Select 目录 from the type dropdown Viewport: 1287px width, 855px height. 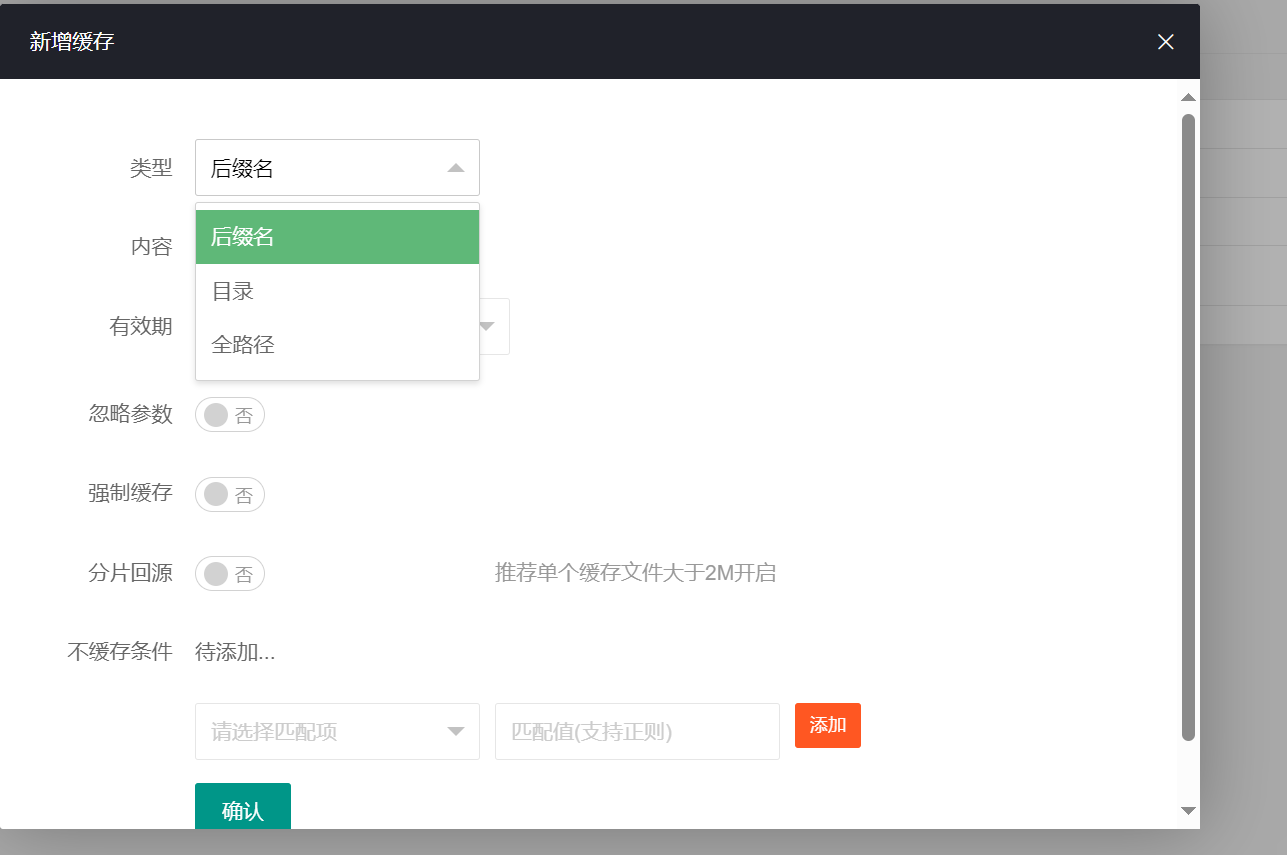(337, 290)
